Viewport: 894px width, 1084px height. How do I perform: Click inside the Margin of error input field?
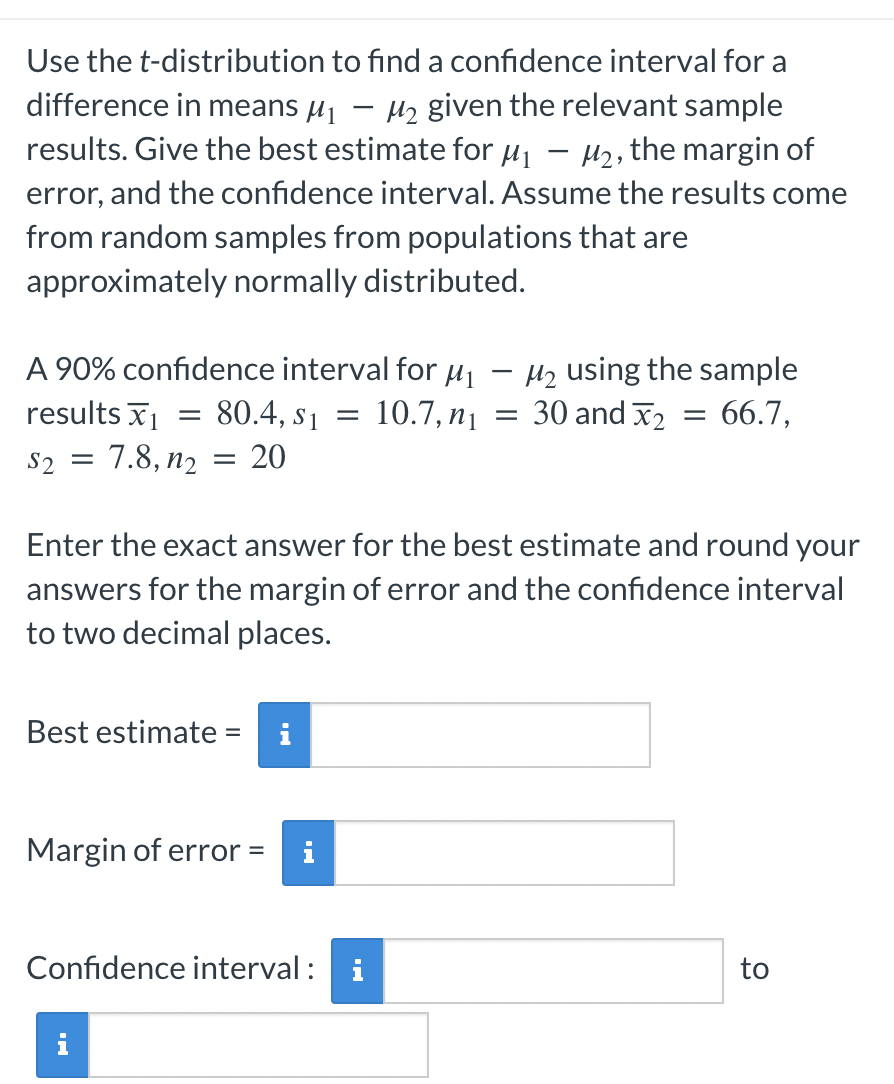pos(505,852)
